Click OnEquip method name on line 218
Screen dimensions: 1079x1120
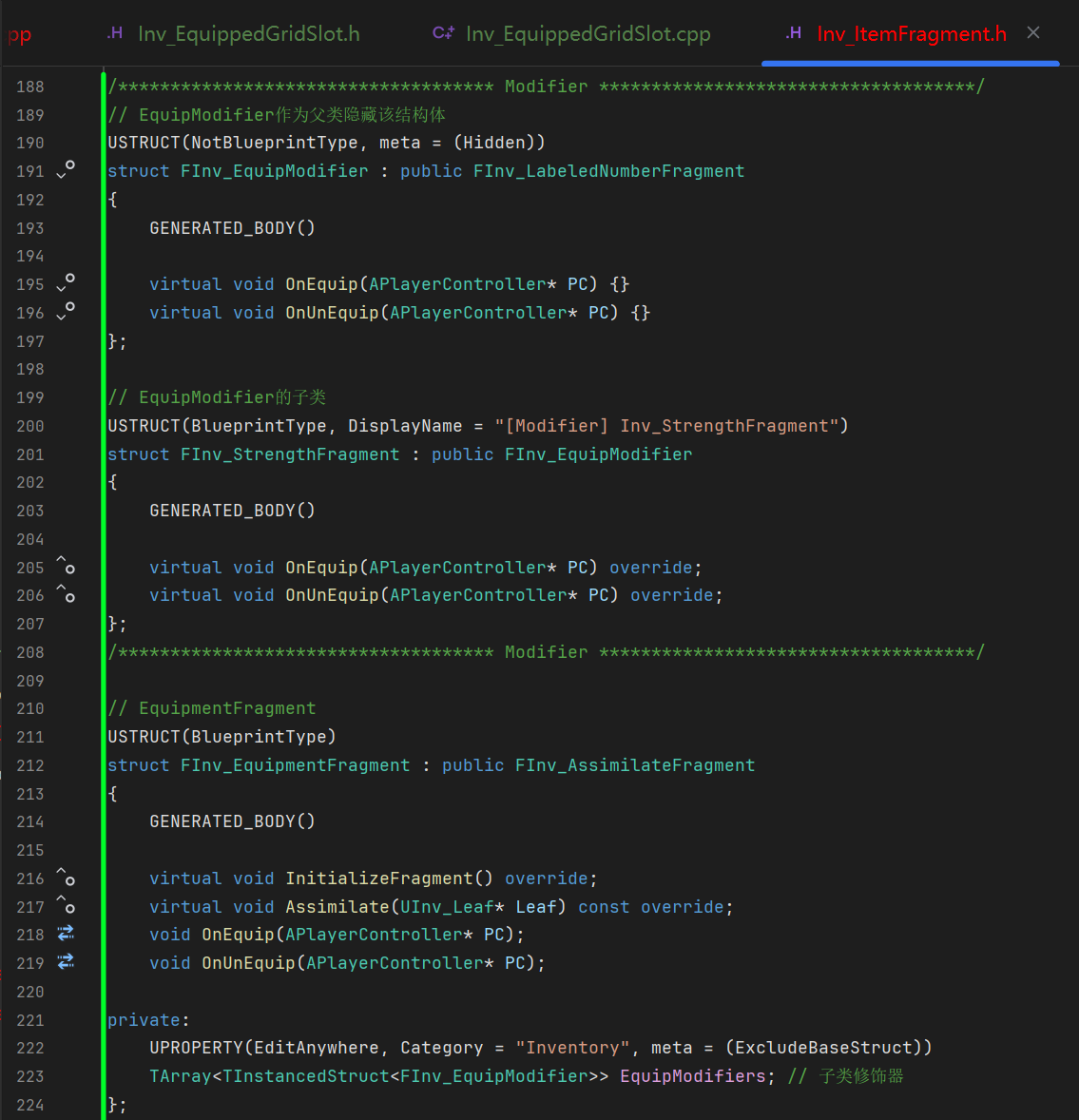point(238,935)
